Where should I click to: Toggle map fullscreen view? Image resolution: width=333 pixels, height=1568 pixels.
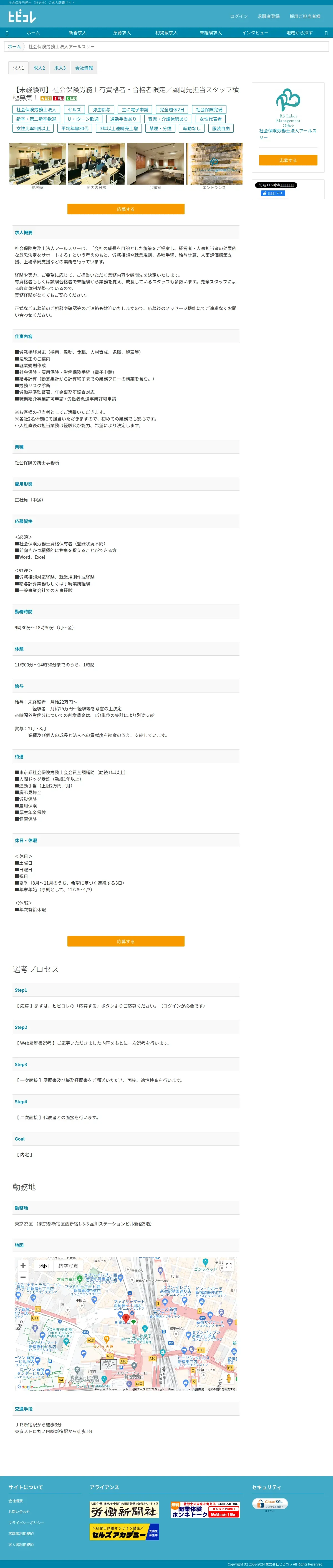coord(229,1265)
